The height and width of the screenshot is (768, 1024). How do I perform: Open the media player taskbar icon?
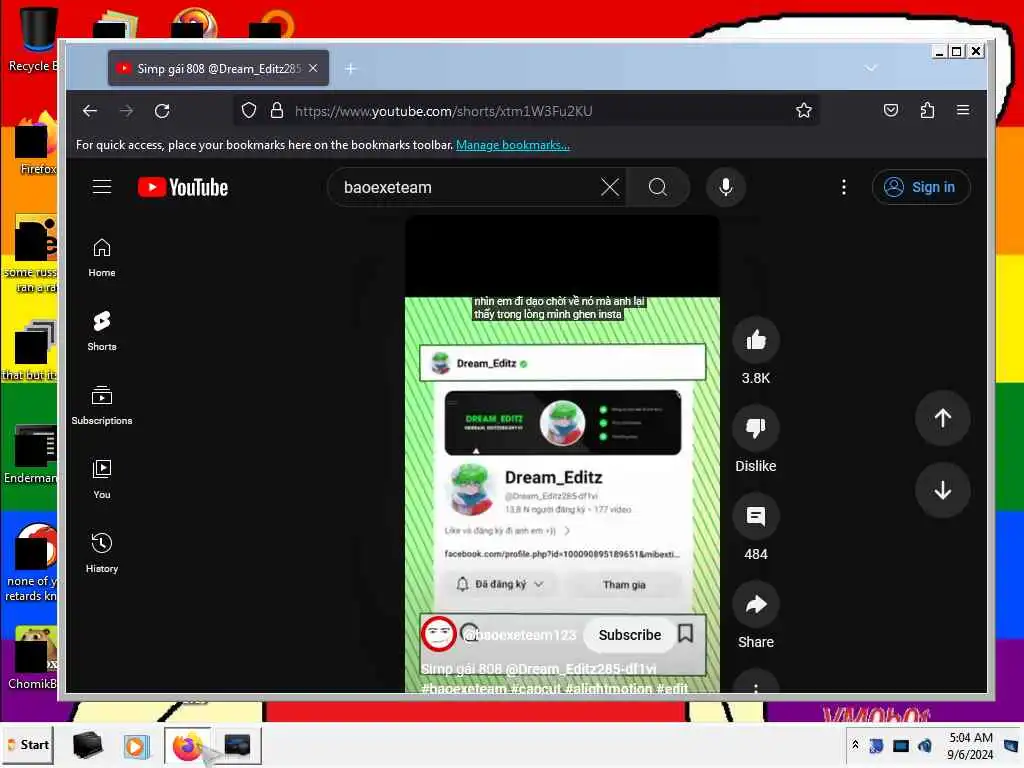(136, 746)
